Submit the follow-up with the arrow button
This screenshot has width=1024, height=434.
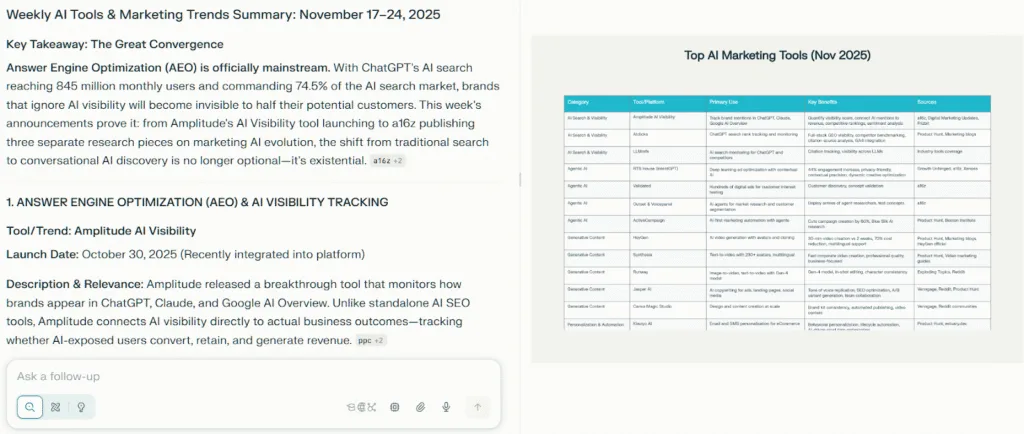click(x=478, y=407)
